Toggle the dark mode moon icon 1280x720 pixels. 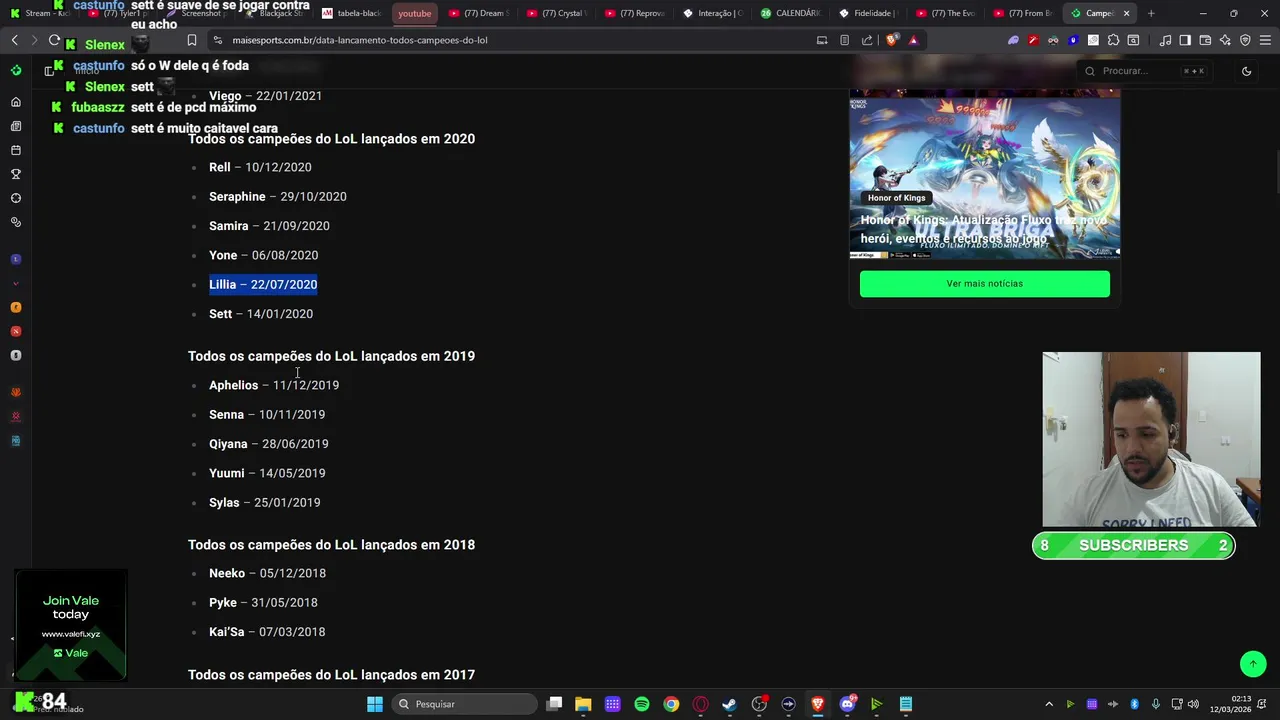click(1246, 71)
